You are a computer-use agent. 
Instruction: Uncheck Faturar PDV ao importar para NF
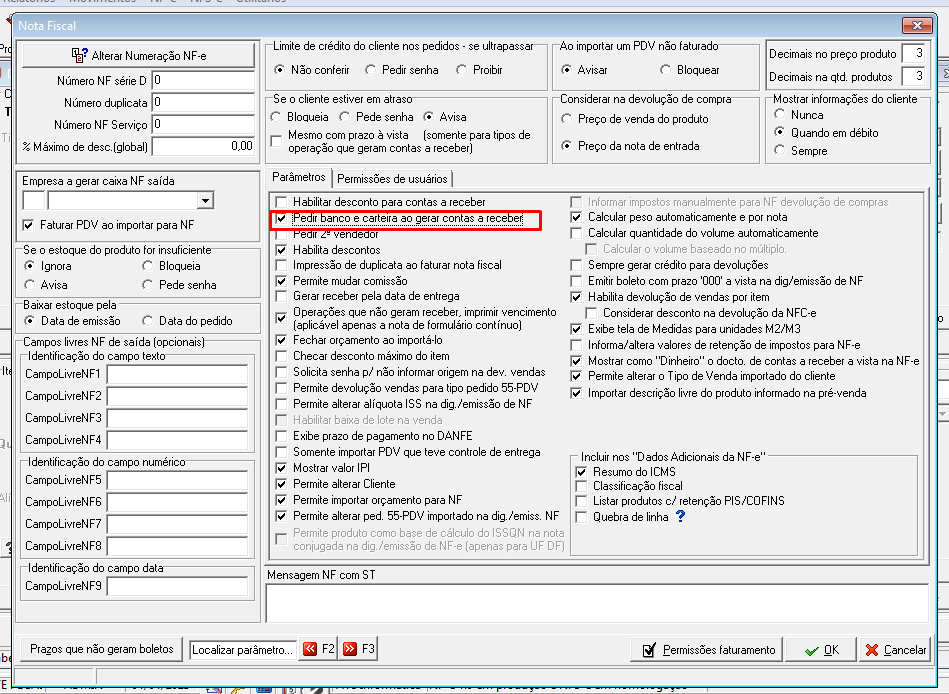pos(28,225)
